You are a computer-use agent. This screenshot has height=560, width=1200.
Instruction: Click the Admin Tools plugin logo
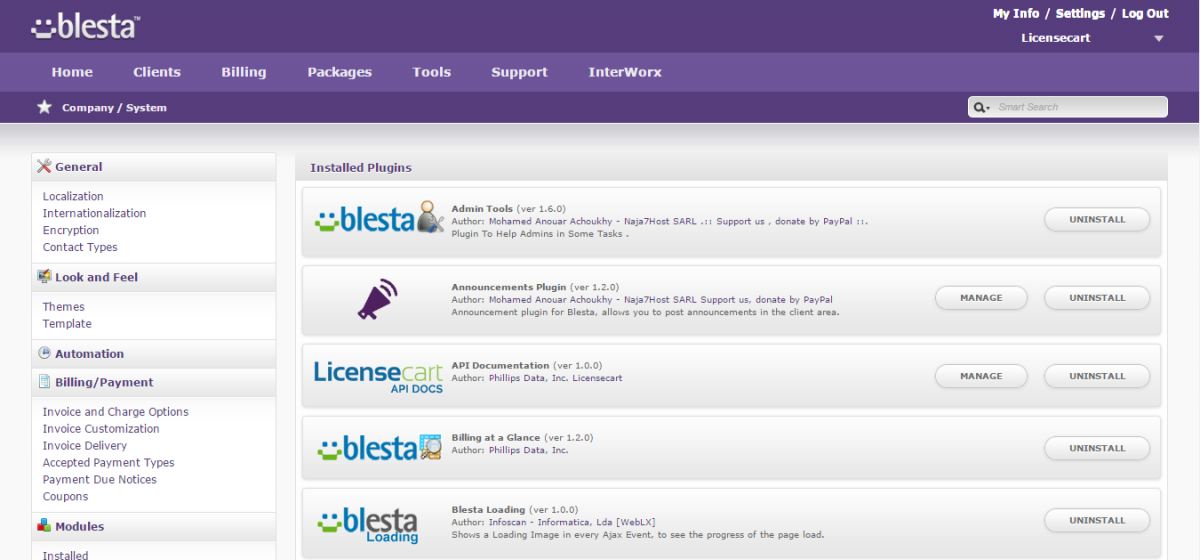[x=379, y=217]
